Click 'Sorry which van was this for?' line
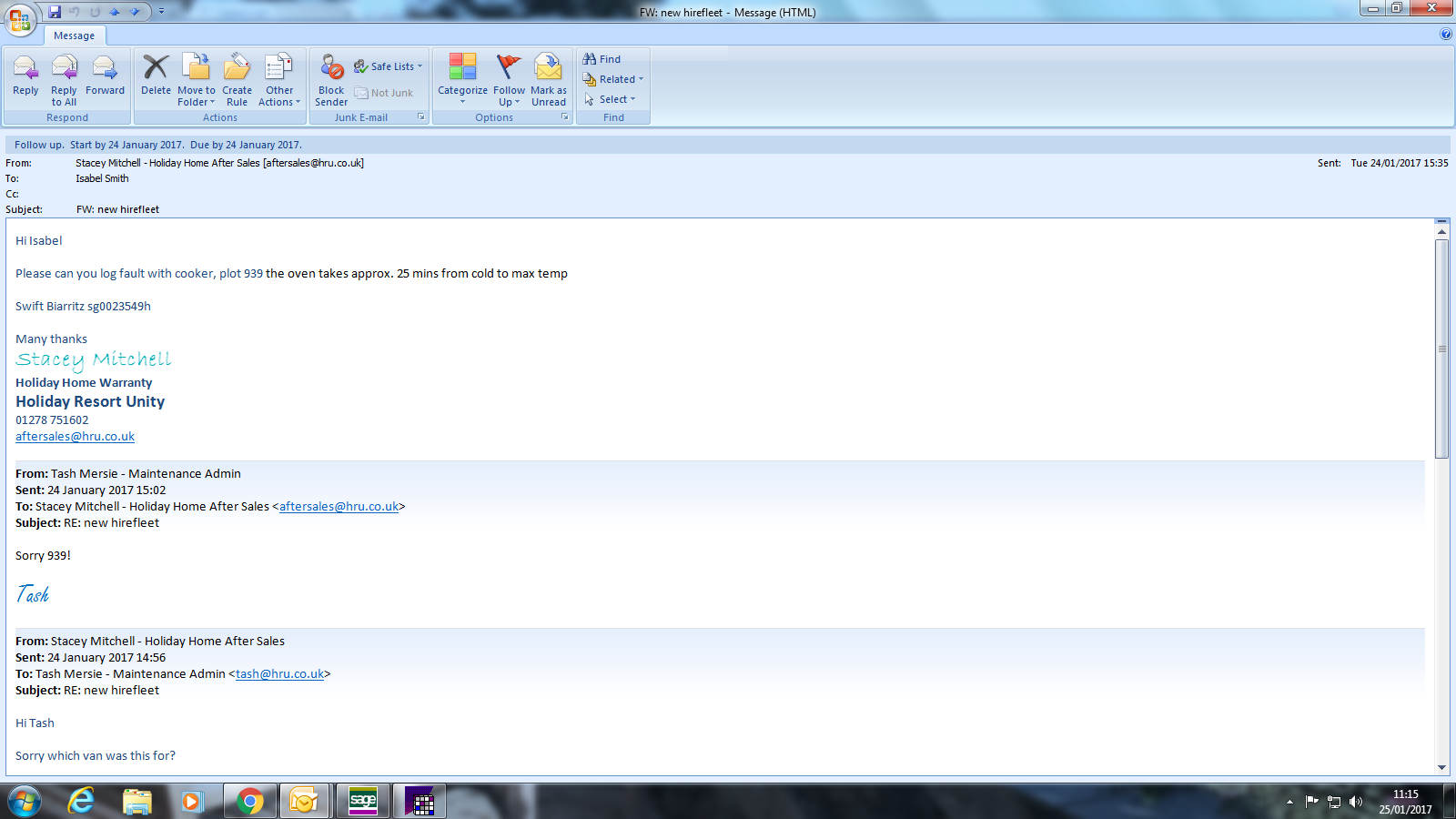The image size is (1456, 819). click(96, 756)
